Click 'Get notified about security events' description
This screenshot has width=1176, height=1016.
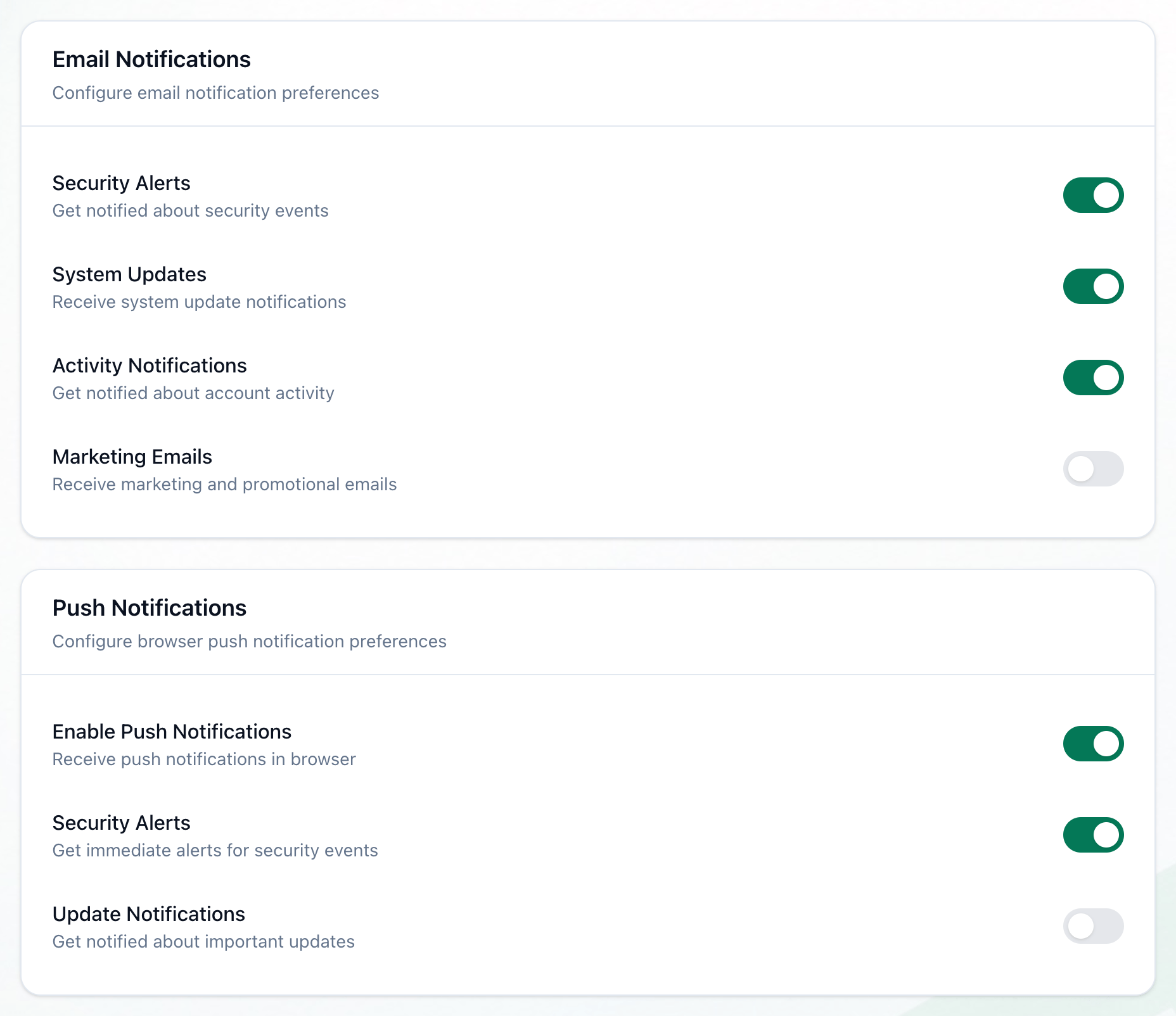[191, 211]
